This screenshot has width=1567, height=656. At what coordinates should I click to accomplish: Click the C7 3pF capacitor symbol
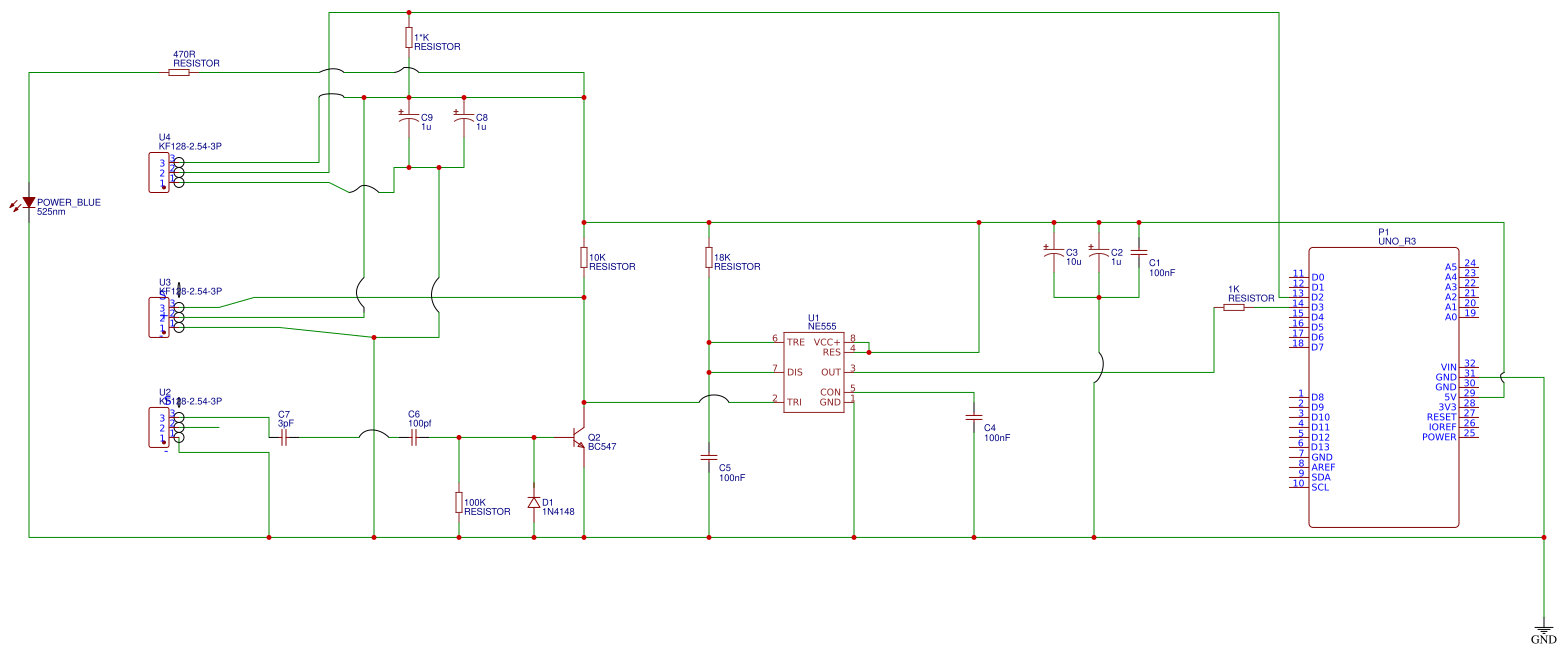pos(283,437)
